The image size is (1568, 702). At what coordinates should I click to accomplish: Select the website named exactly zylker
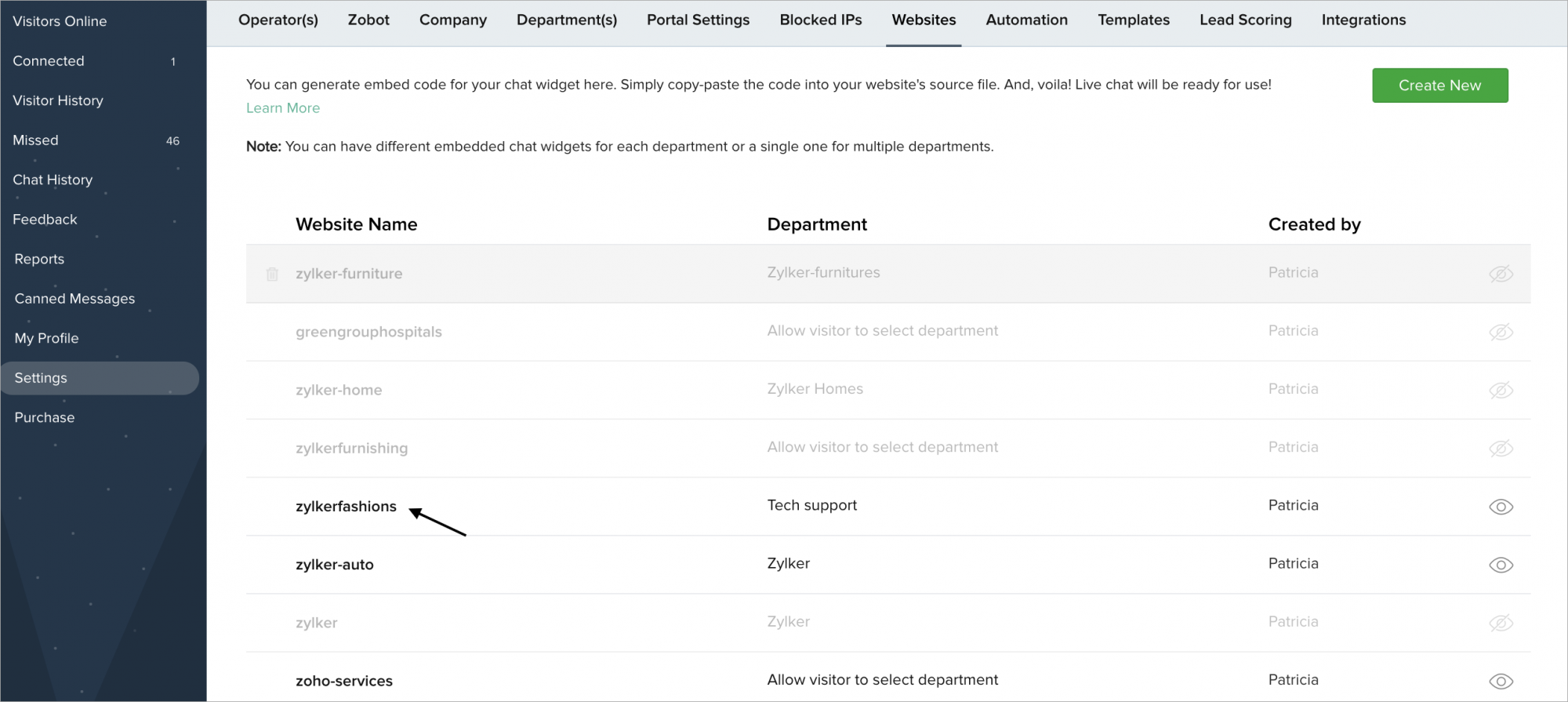click(x=317, y=623)
